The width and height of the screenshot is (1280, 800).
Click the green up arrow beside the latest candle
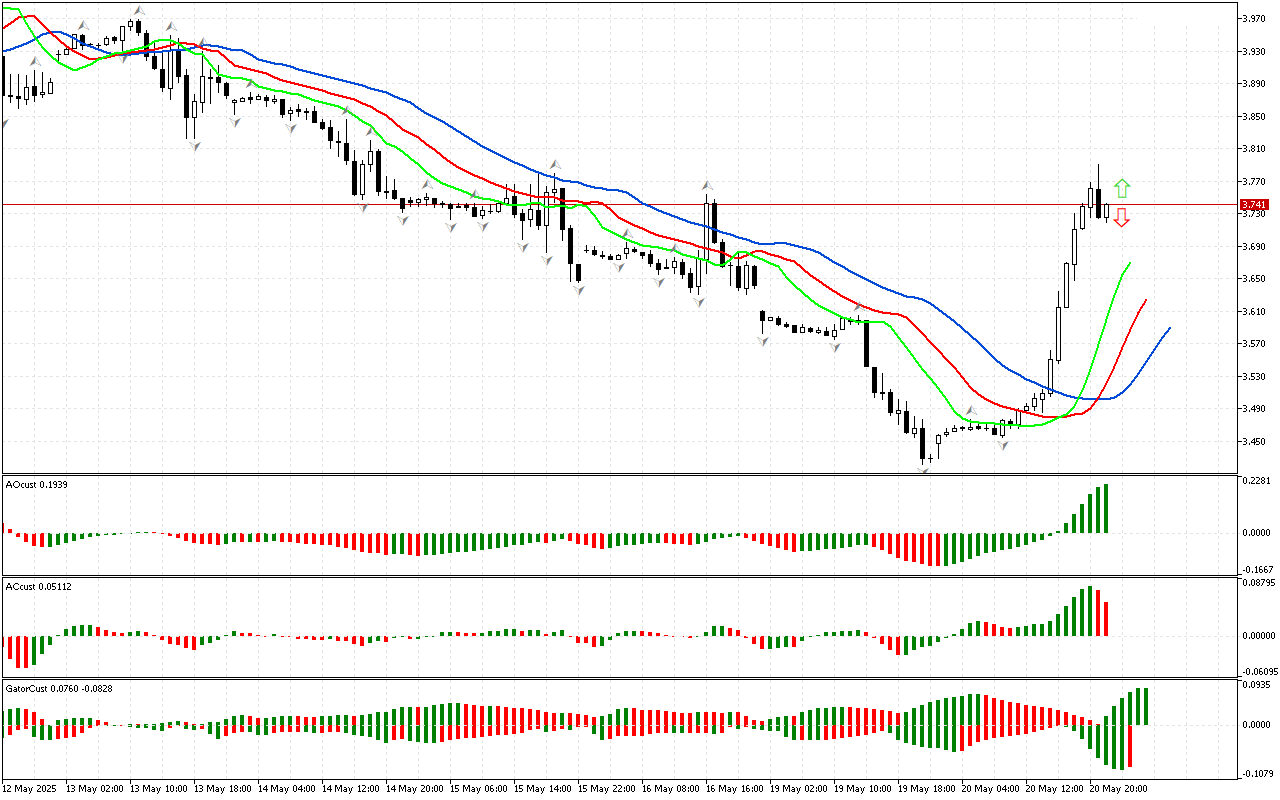click(1122, 187)
